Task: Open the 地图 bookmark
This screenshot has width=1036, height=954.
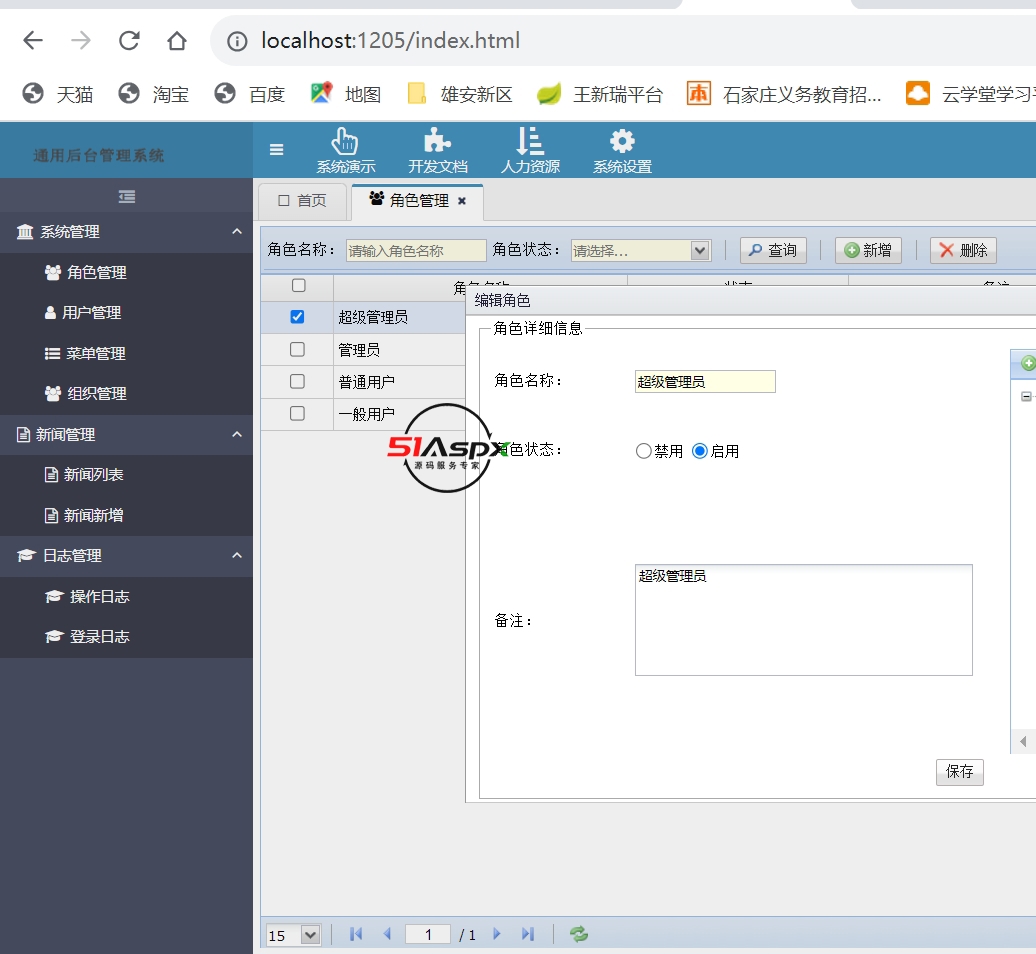Action: tap(346, 94)
